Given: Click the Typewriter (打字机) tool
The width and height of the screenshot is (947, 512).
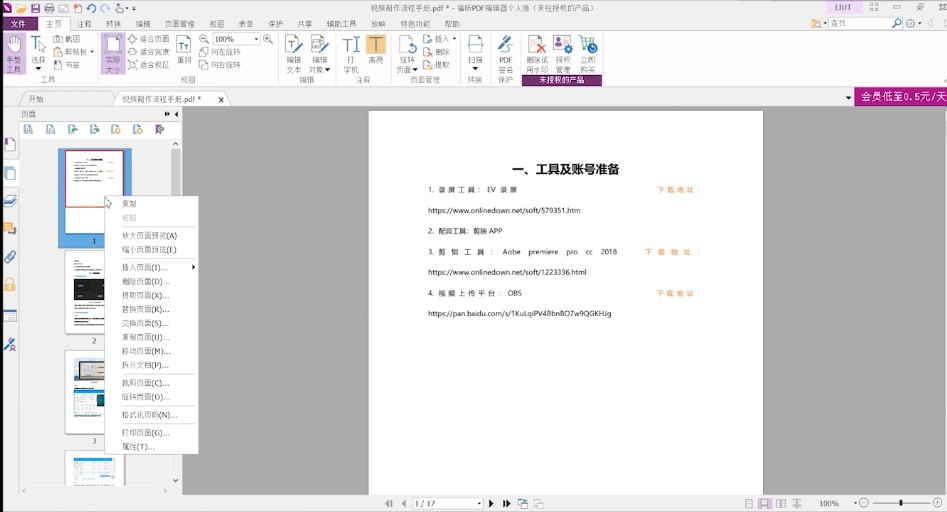Looking at the screenshot, I should pos(351,52).
